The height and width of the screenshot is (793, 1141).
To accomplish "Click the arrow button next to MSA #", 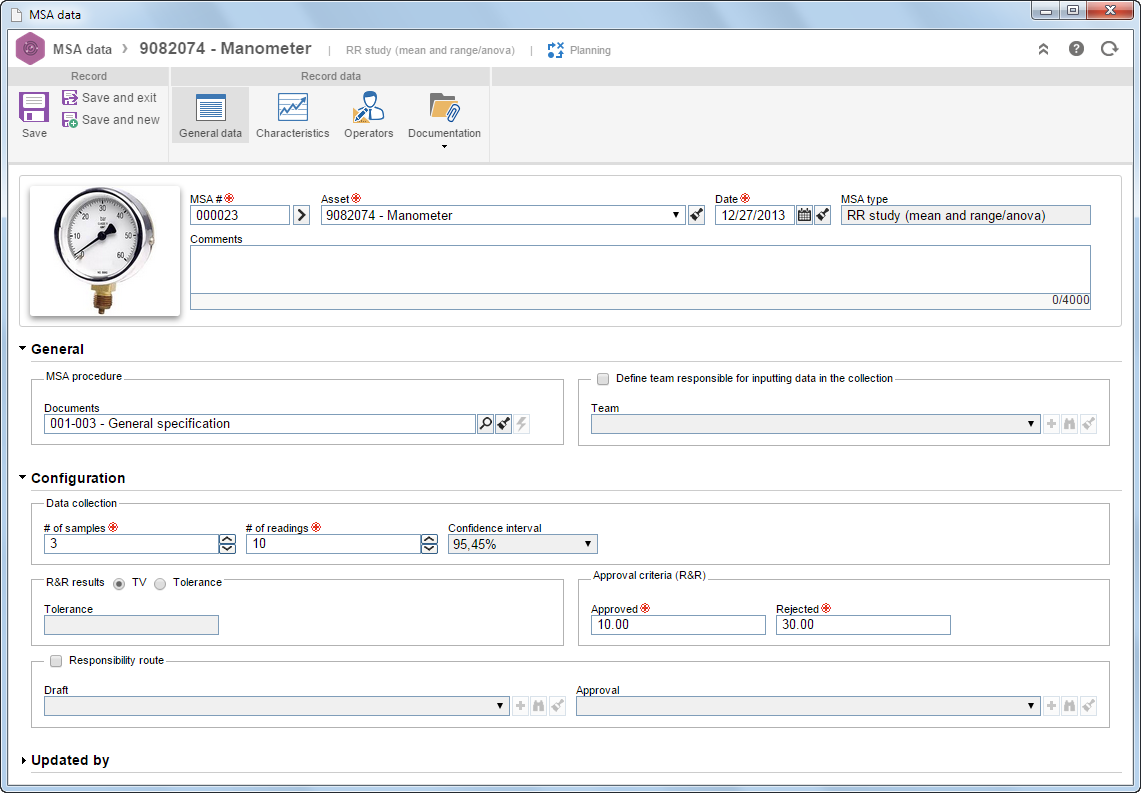I will pos(301,215).
